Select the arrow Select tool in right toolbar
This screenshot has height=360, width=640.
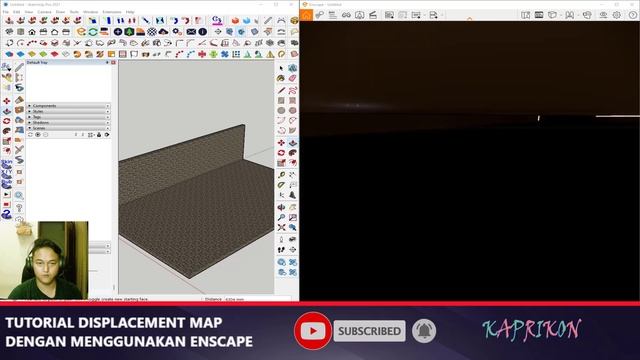(281, 68)
